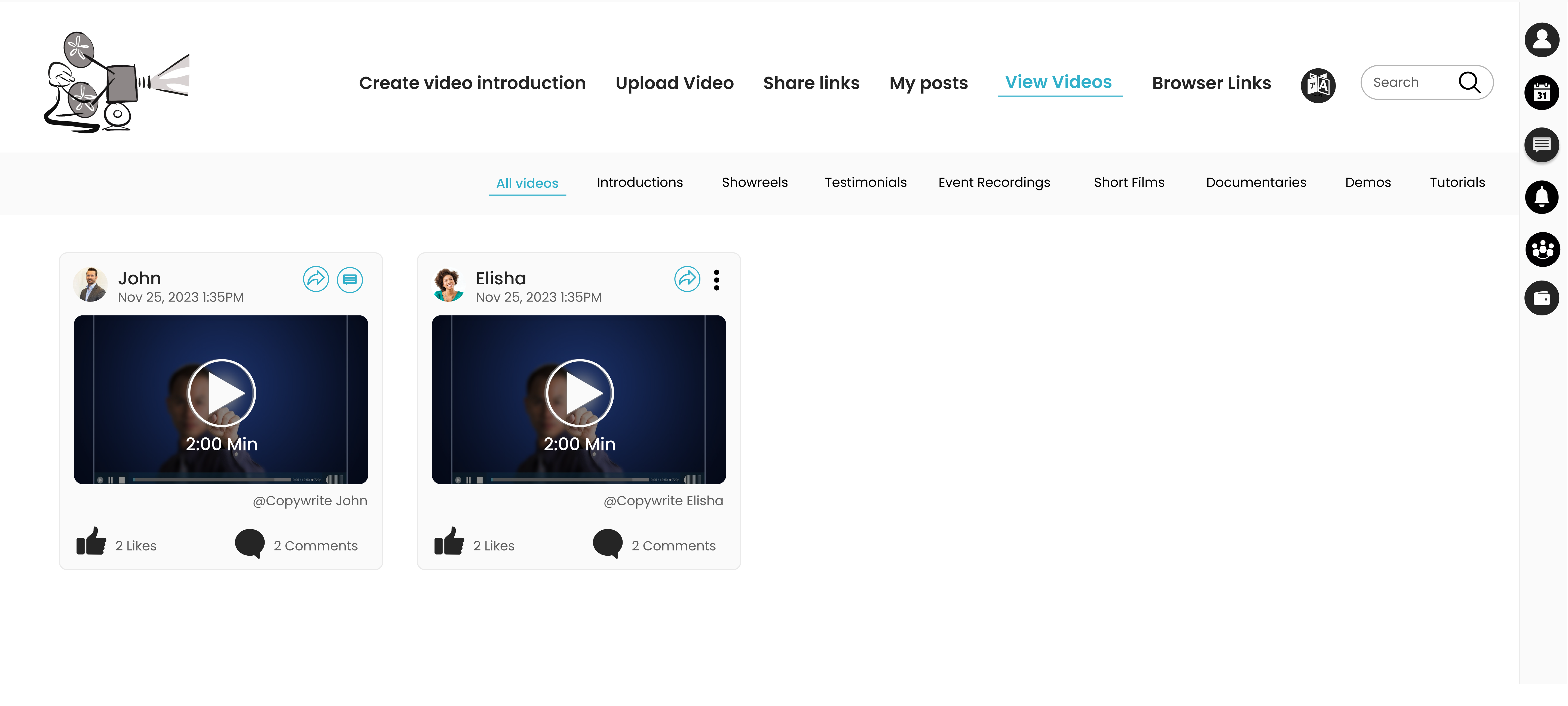This screenshot has height=706, width=1568.
Task: Open the messages chat sidebar icon
Action: point(1541,145)
